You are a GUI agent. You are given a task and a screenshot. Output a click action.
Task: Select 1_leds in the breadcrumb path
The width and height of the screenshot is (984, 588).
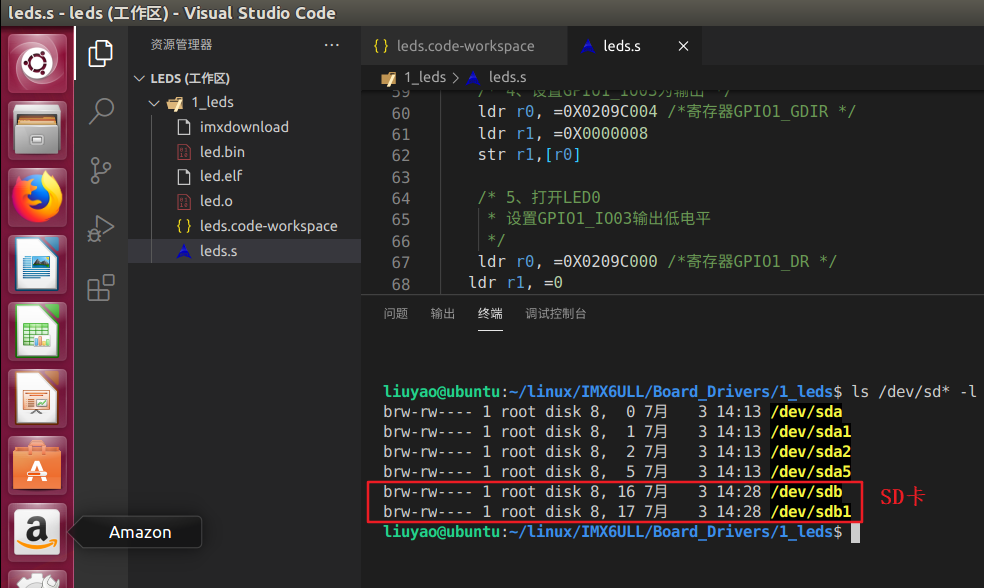click(424, 77)
